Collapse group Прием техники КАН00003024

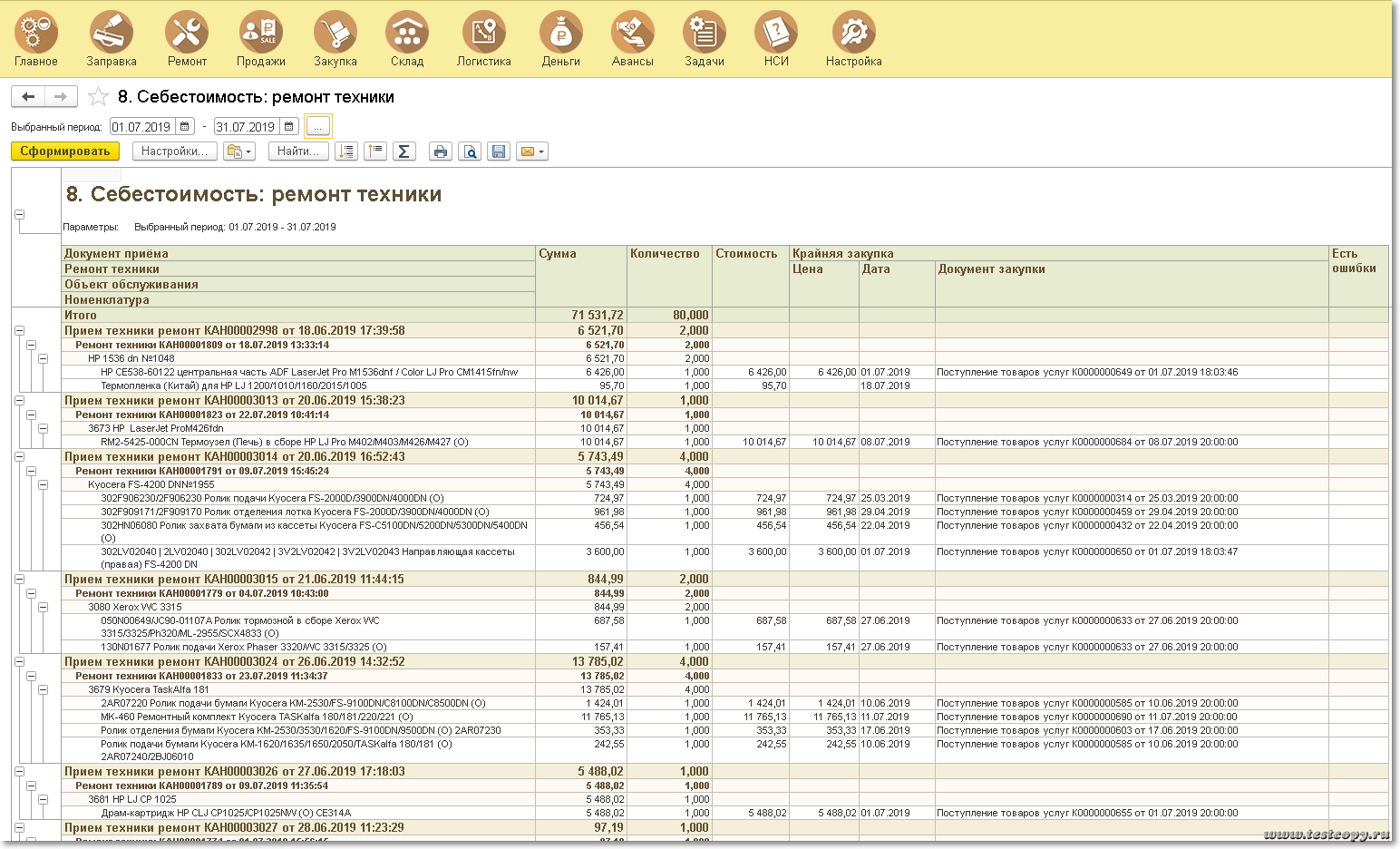19,662
